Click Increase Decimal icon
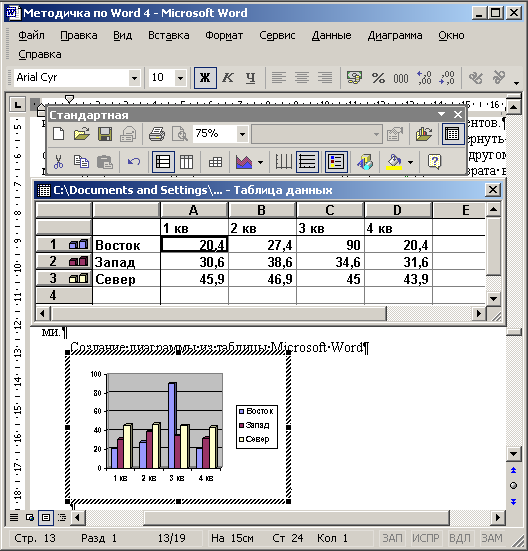This screenshot has height=551, width=528. [x=424, y=78]
